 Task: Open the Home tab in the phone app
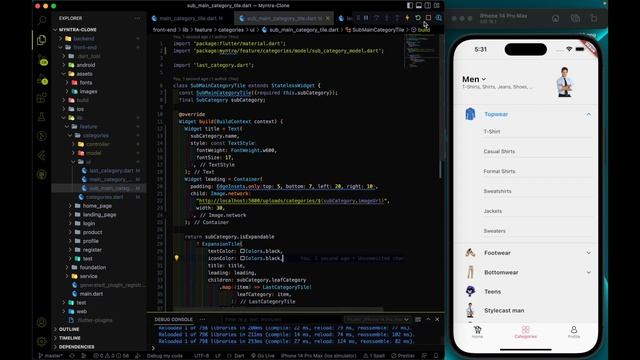click(x=477, y=332)
